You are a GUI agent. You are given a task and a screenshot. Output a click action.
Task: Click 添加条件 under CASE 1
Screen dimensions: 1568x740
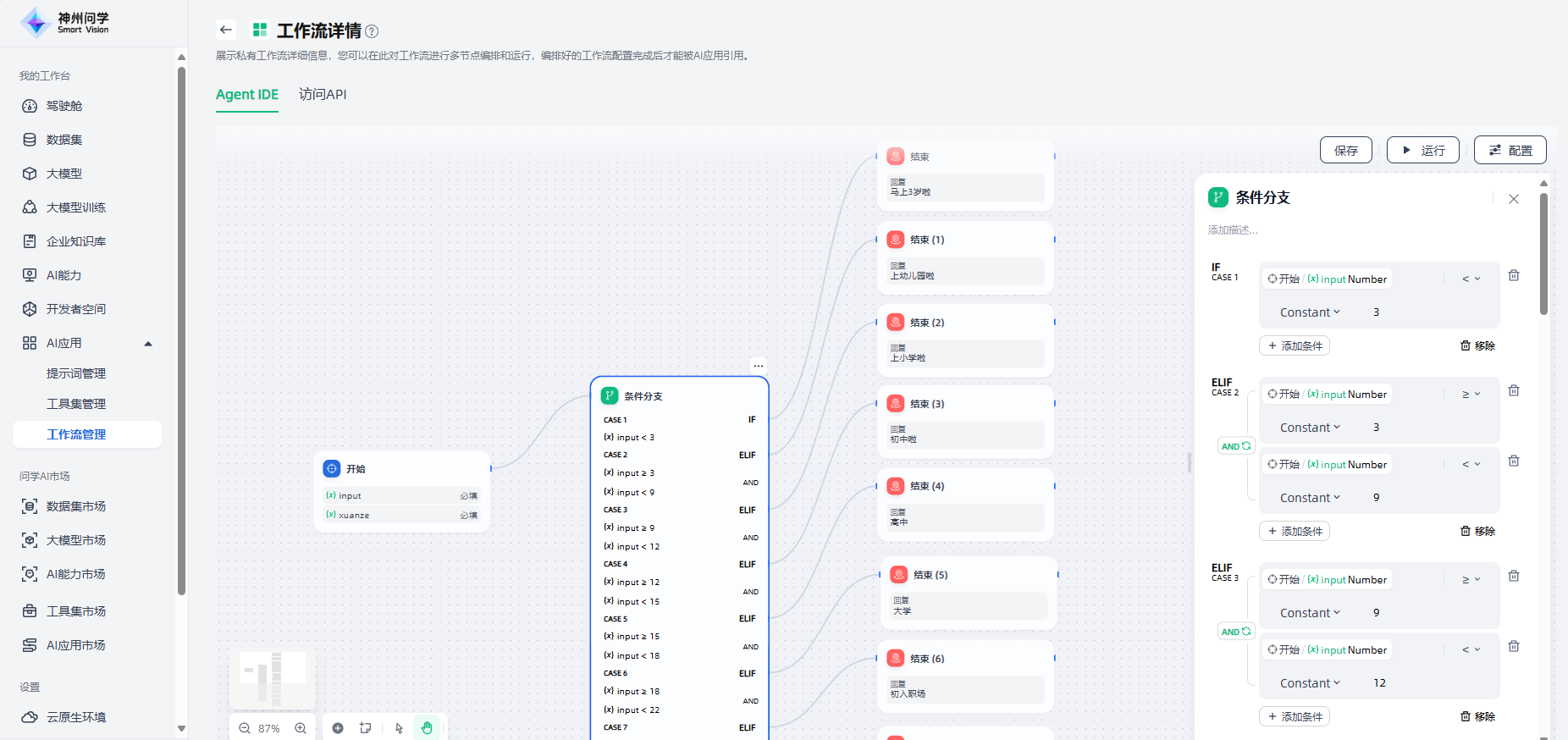click(1295, 345)
